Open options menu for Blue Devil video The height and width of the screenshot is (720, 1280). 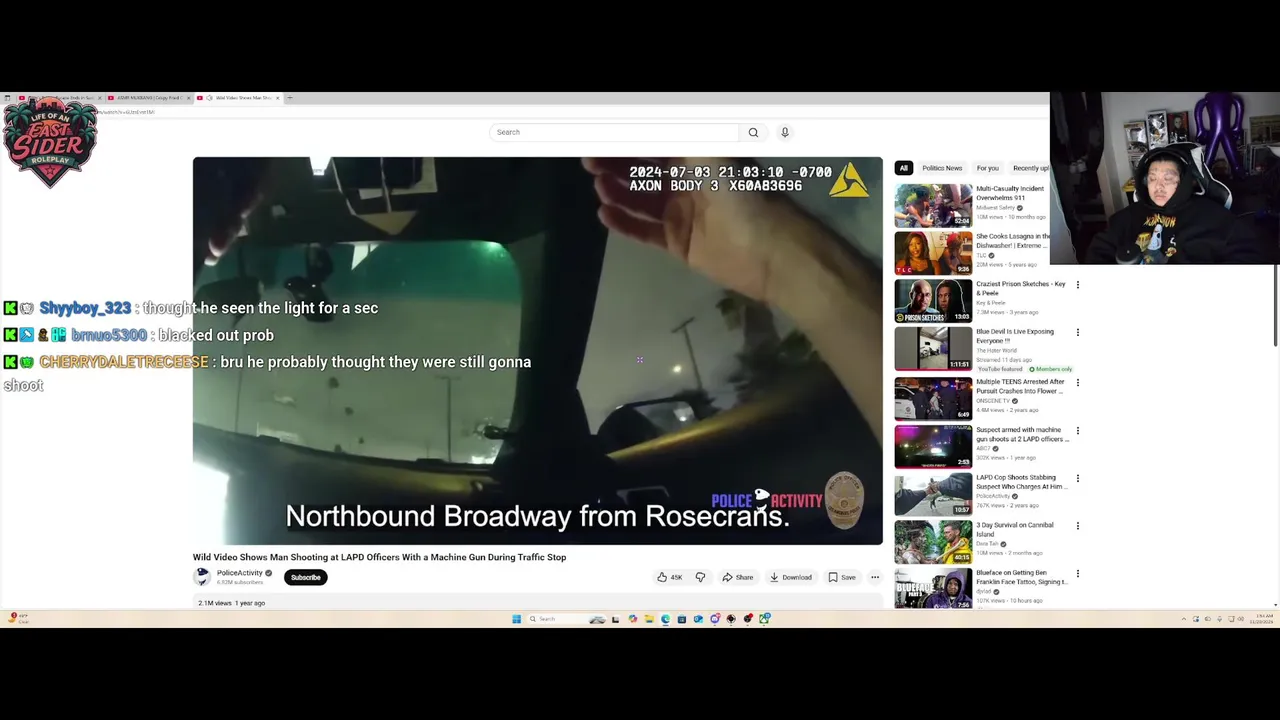(x=1077, y=333)
